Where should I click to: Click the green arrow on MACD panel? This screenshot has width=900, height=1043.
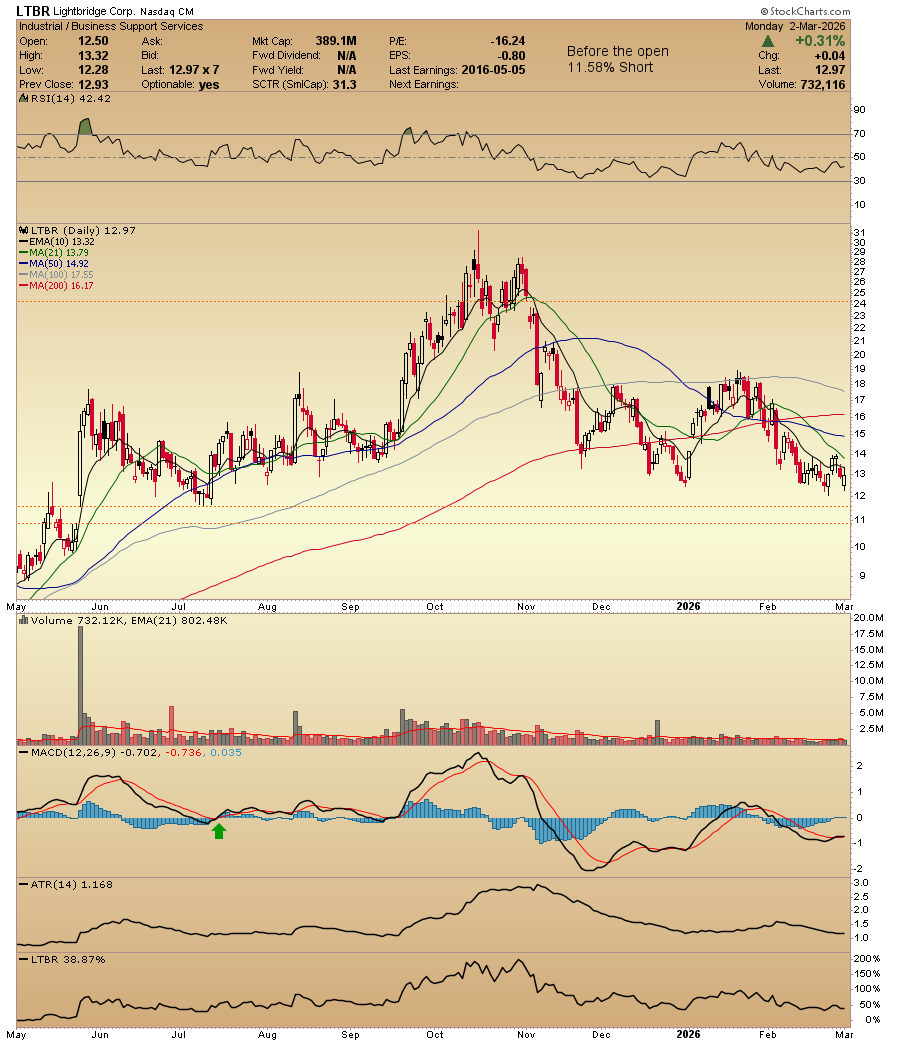coord(219,831)
